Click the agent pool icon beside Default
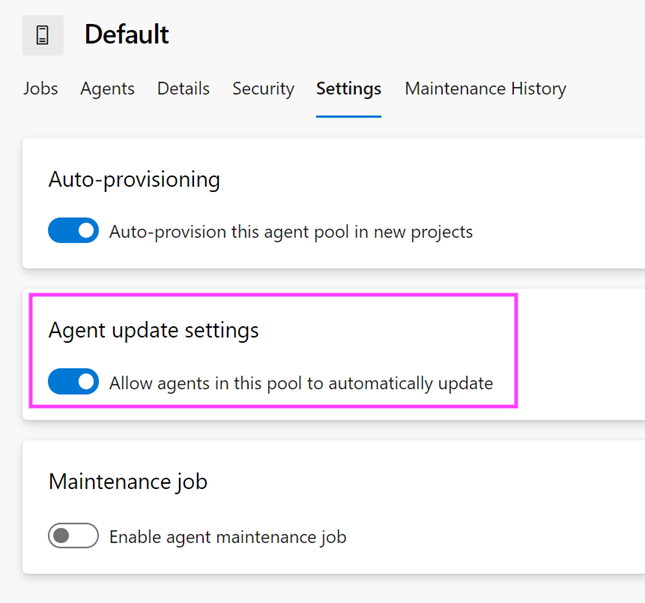This screenshot has height=603, width=645. pyautogui.click(x=42, y=35)
